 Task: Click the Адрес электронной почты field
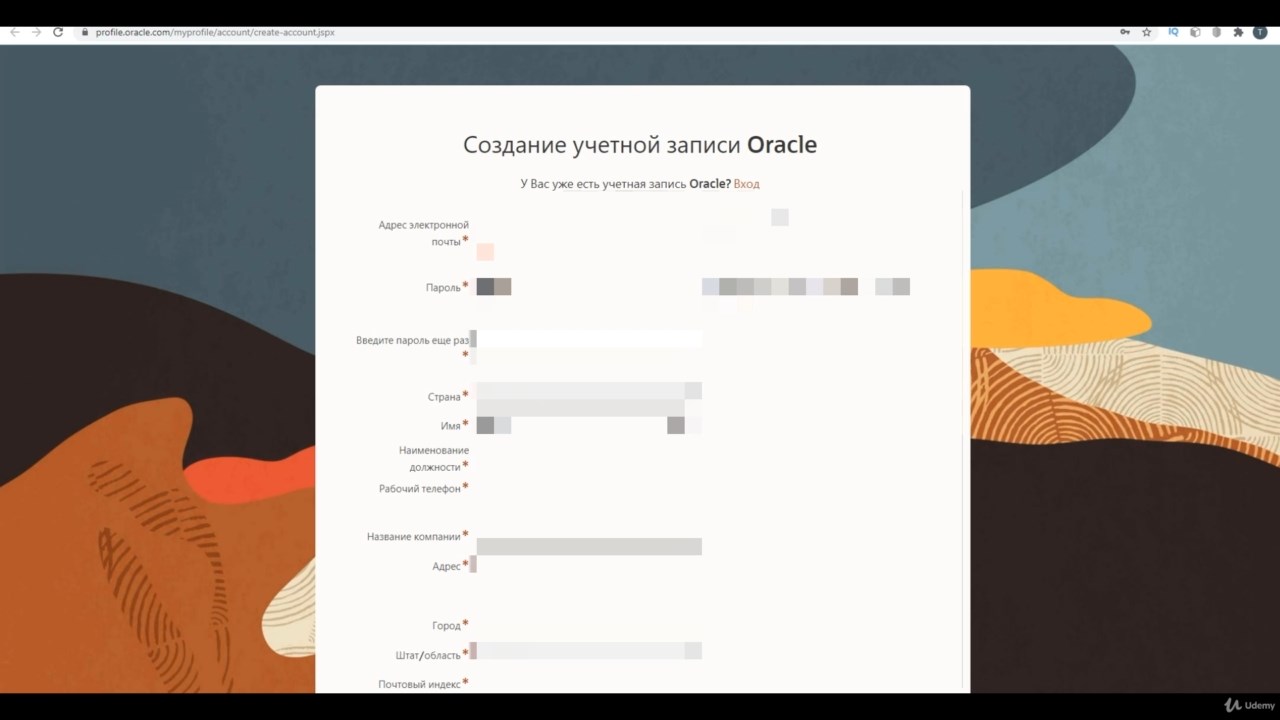click(588, 234)
